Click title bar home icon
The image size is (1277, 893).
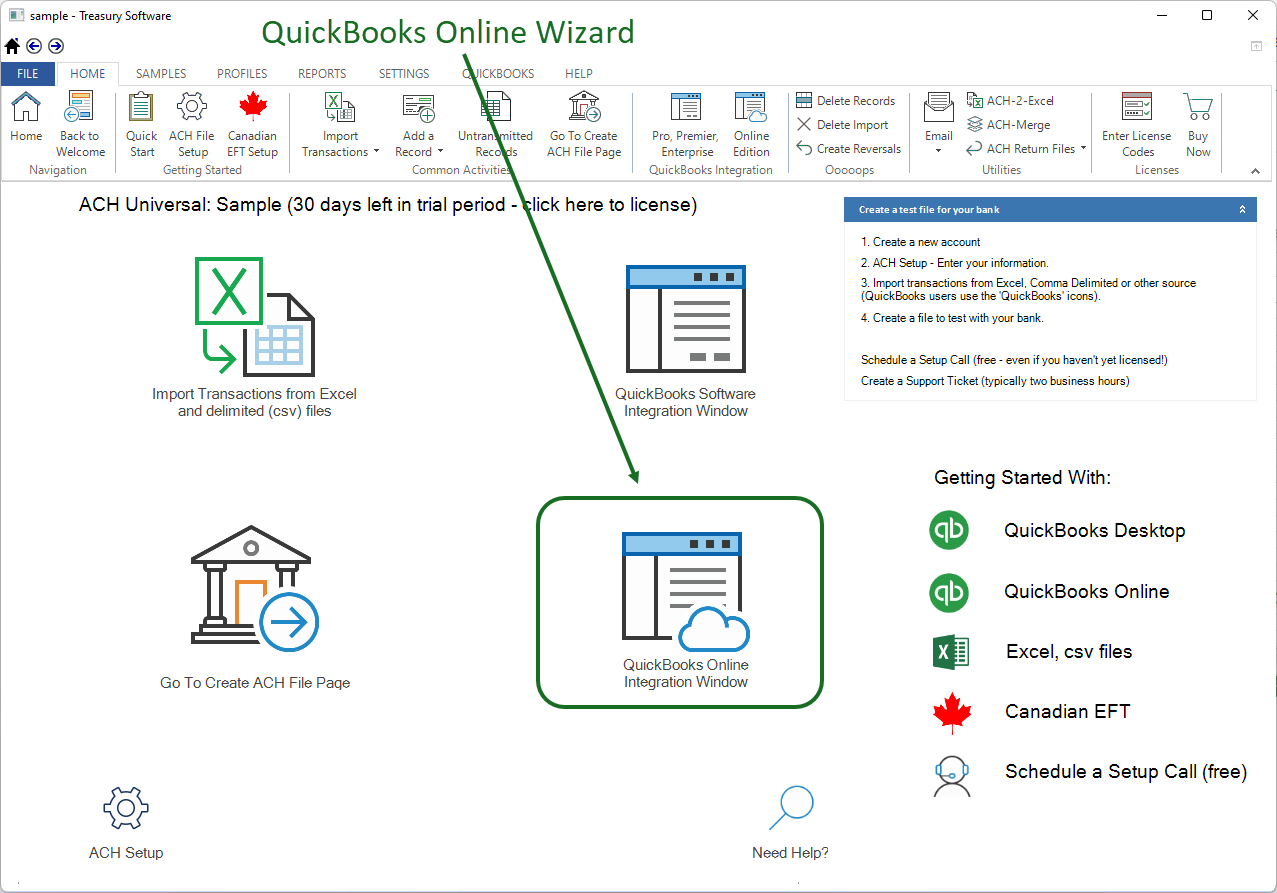[x=12, y=46]
